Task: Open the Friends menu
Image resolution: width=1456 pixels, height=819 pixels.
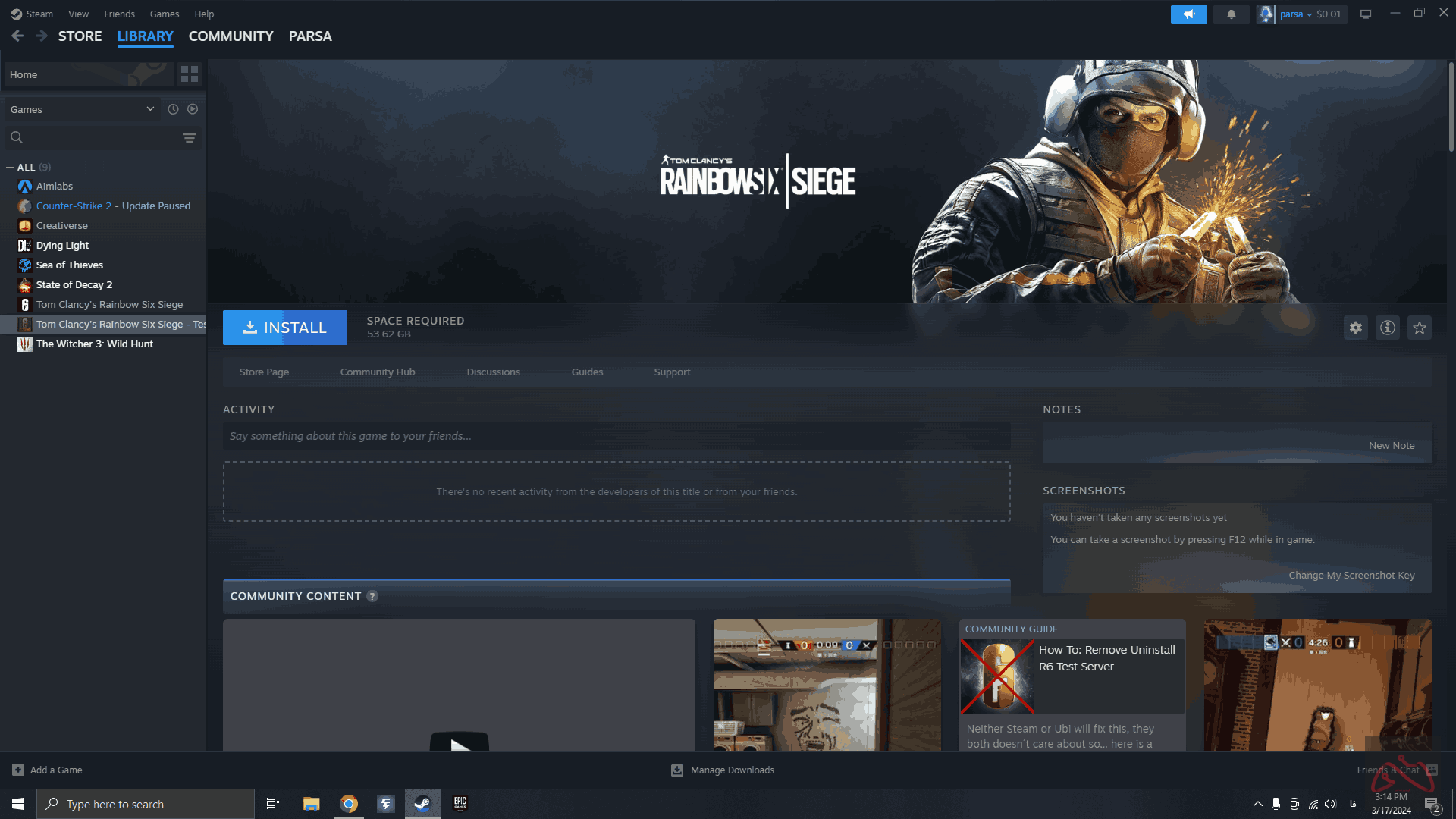Action: 119,14
